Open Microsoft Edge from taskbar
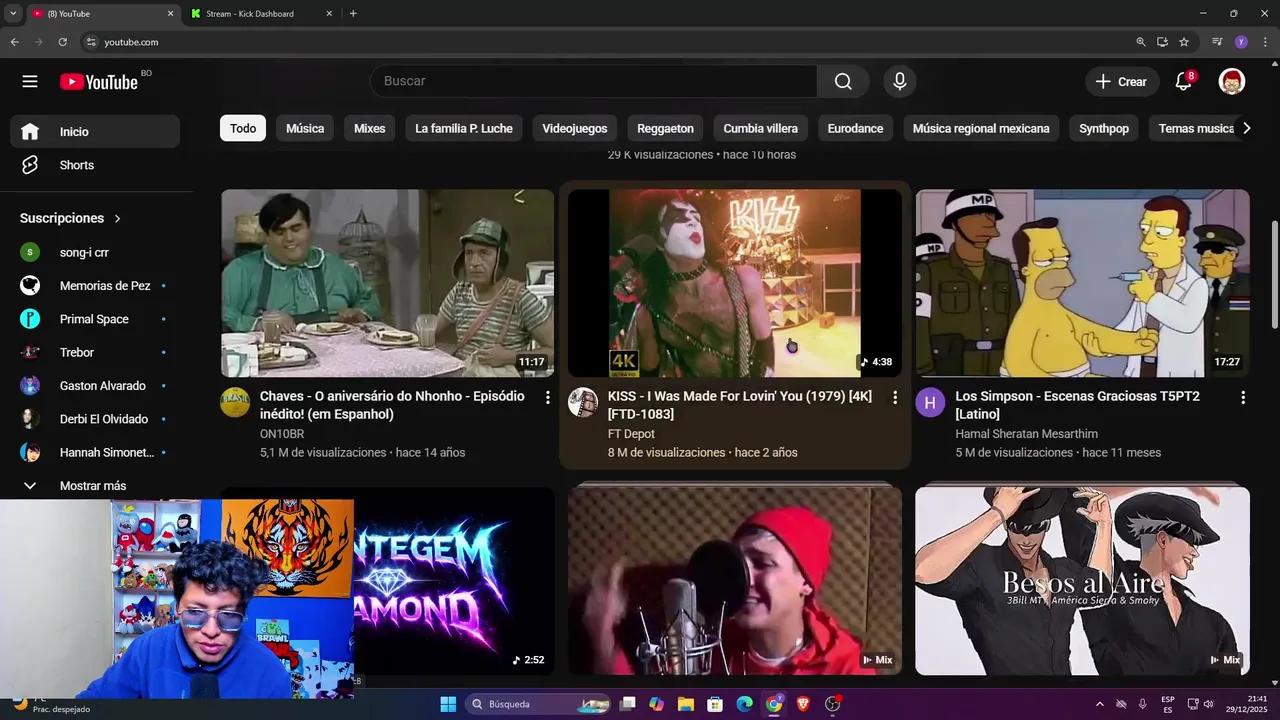Image resolution: width=1280 pixels, height=720 pixels. (744, 704)
